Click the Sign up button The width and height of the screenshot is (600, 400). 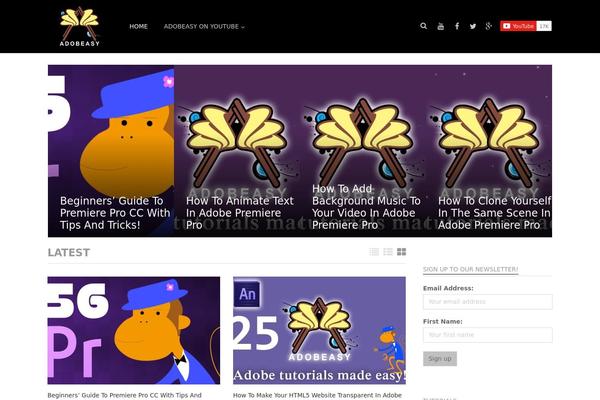tap(440, 359)
